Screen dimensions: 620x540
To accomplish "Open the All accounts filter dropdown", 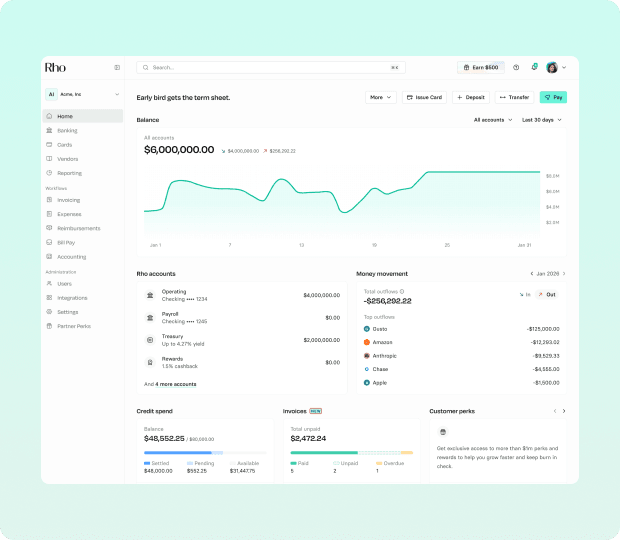I will point(493,120).
